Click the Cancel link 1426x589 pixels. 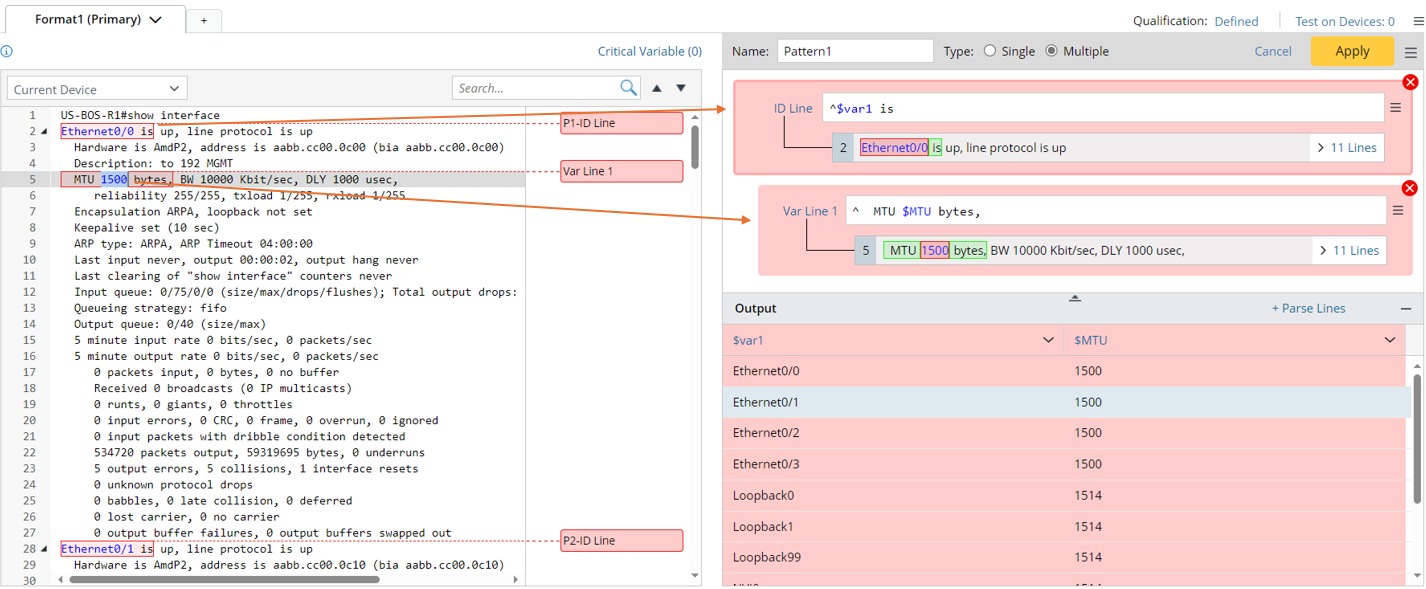coord(1273,51)
